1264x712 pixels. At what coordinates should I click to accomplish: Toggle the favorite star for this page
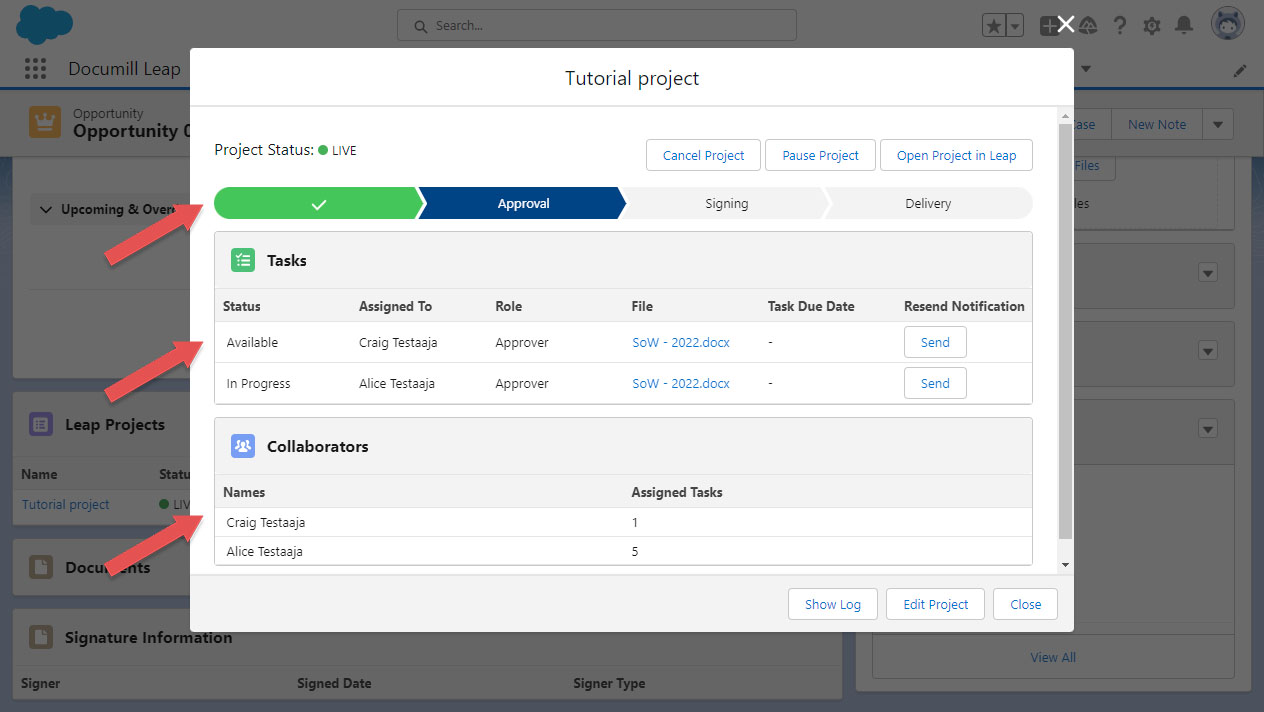[x=993, y=25]
